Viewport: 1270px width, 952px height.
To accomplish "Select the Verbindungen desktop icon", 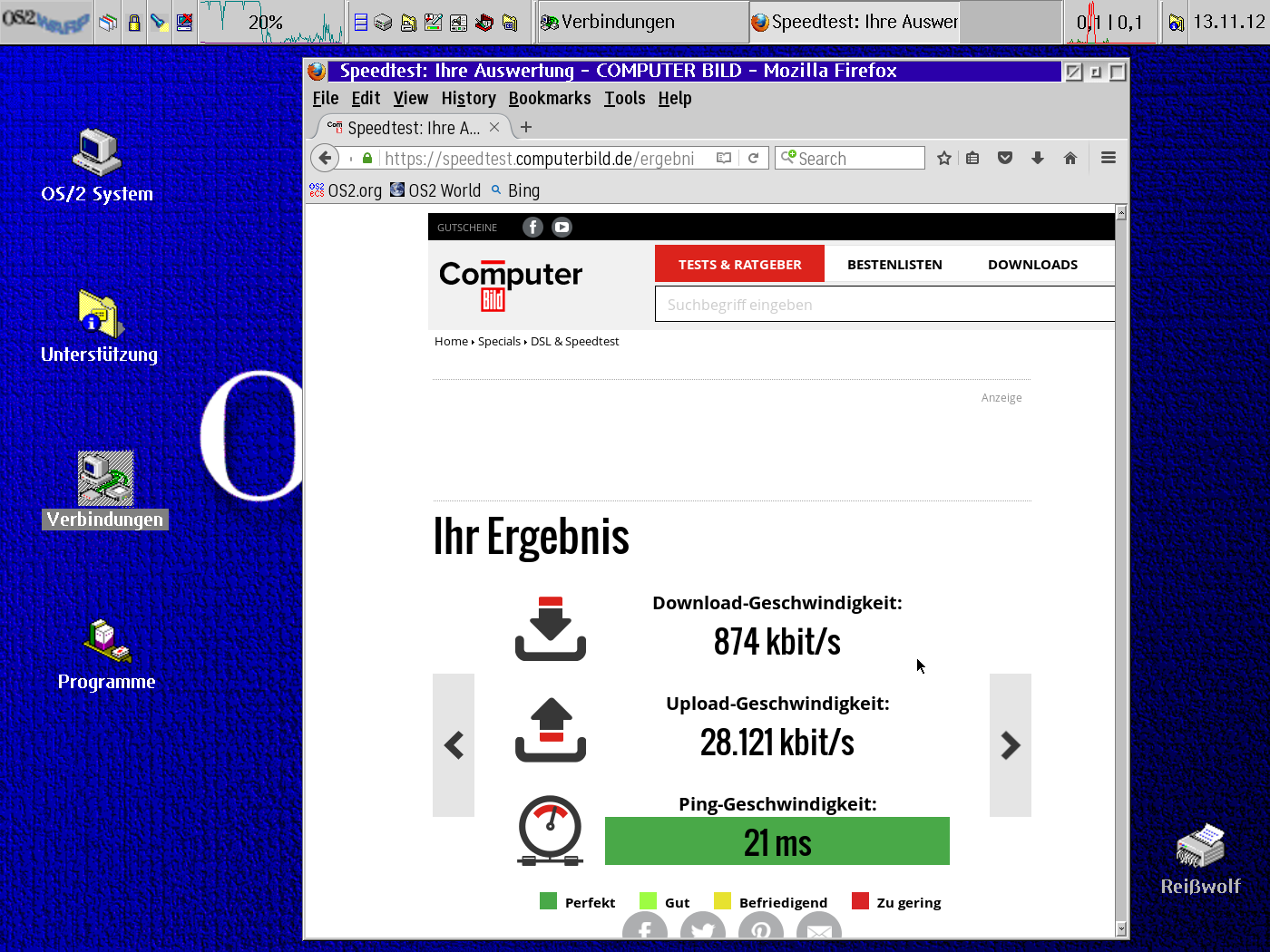I will click(x=105, y=490).
